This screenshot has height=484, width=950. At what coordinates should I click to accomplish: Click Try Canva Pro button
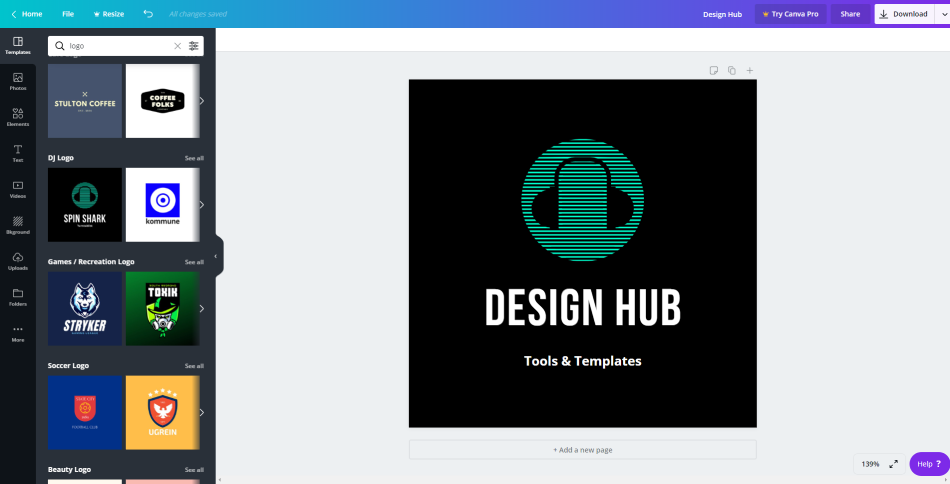click(790, 14)
